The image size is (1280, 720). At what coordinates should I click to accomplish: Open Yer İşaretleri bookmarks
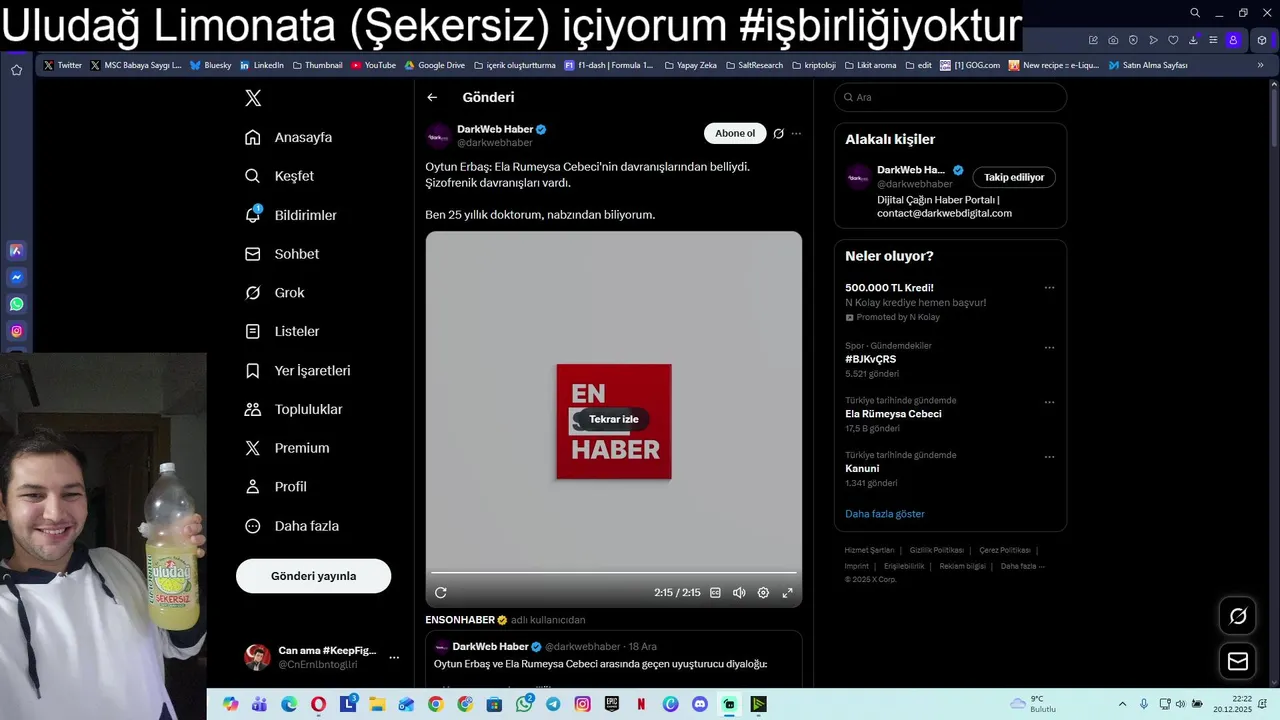[x=298, y=370]
